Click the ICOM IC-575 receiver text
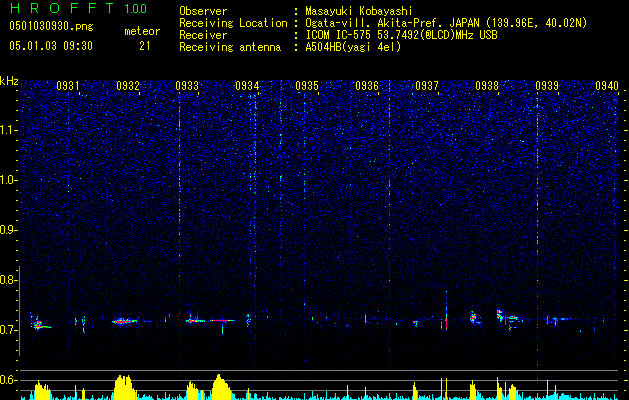This screenshot has width=629, height=400. pyautogui.click(x=401, y=35)
